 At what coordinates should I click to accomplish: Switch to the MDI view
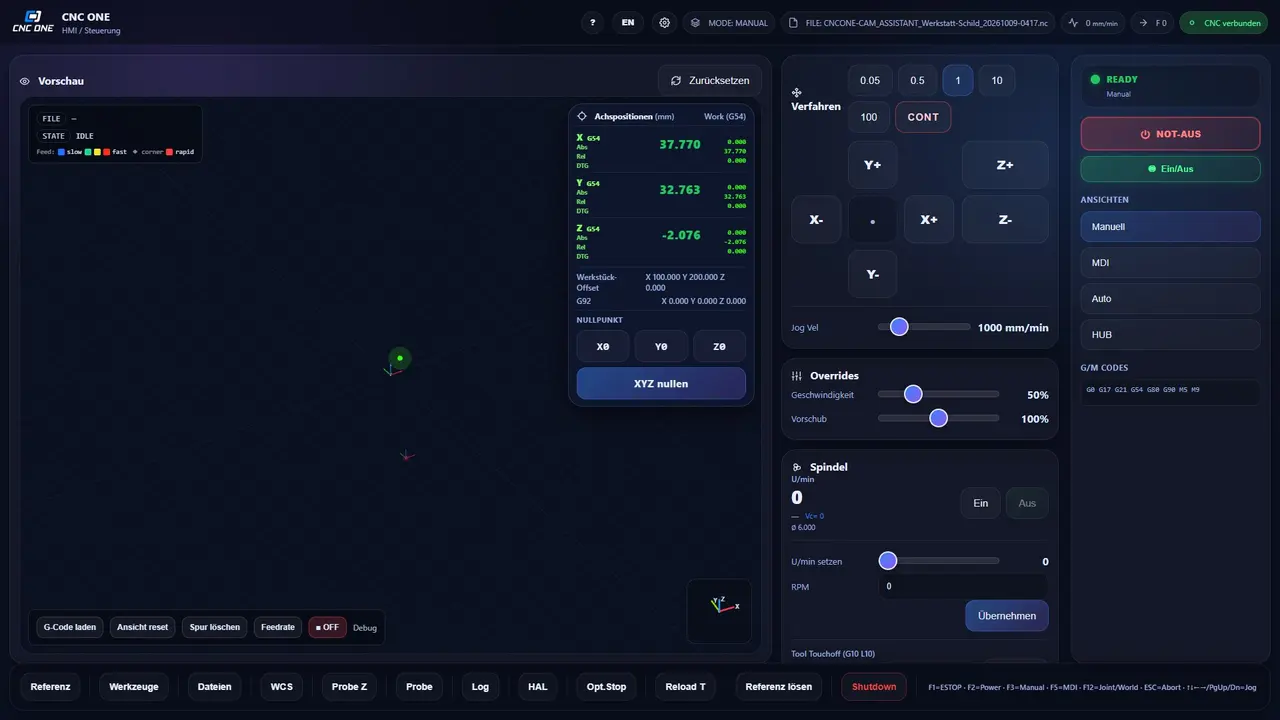coord(1170,263)
